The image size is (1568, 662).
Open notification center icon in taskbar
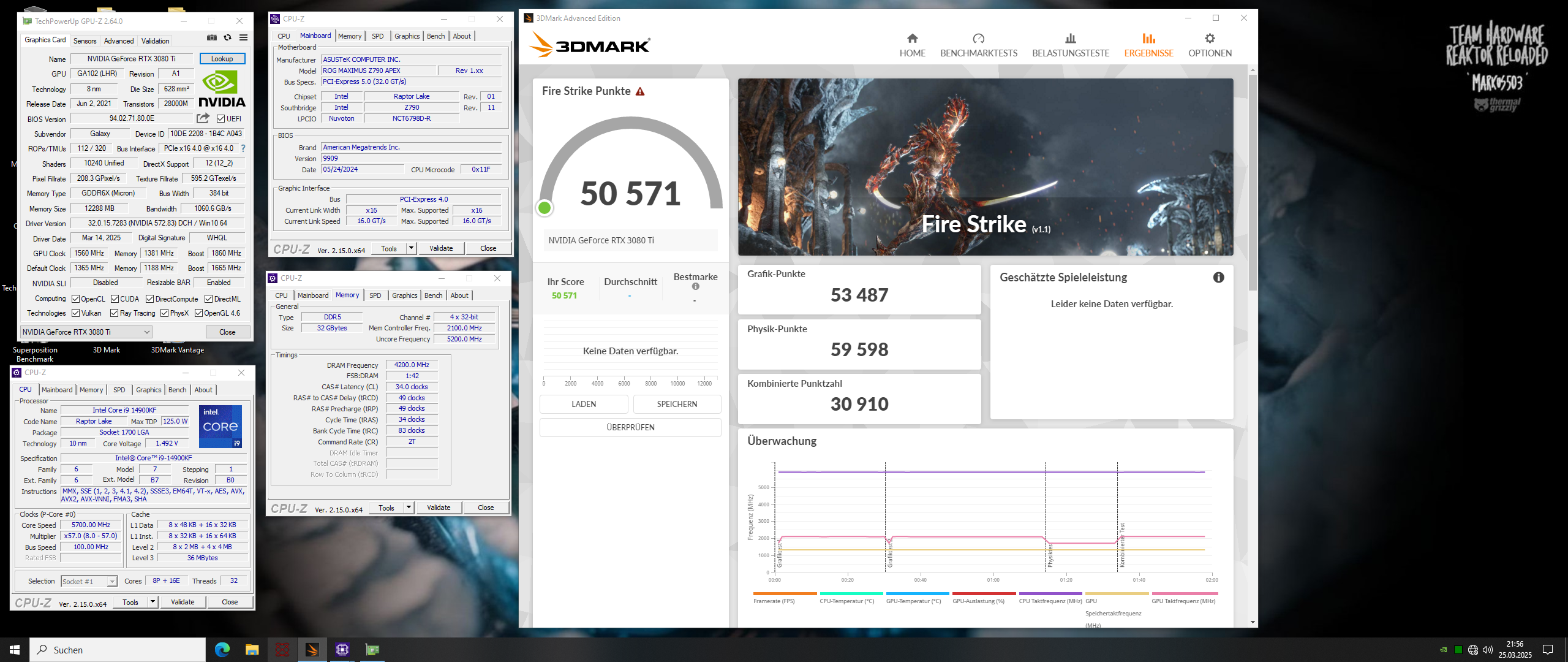[1547, 650]
